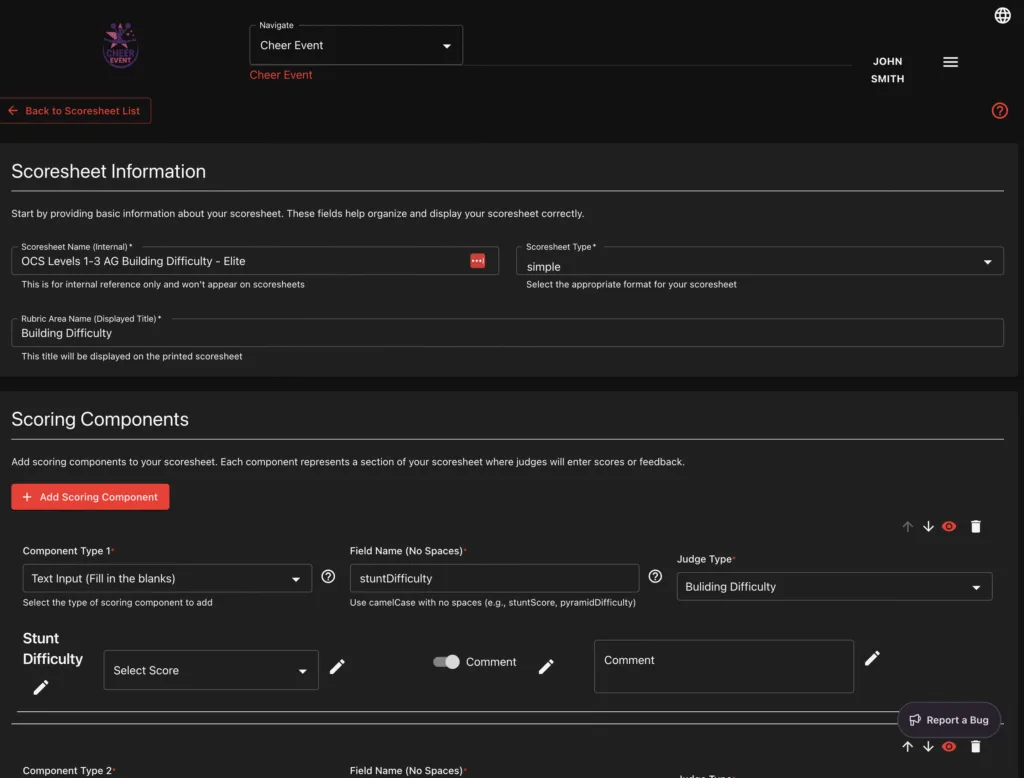Click the red help question mark icon

(999, 111)
